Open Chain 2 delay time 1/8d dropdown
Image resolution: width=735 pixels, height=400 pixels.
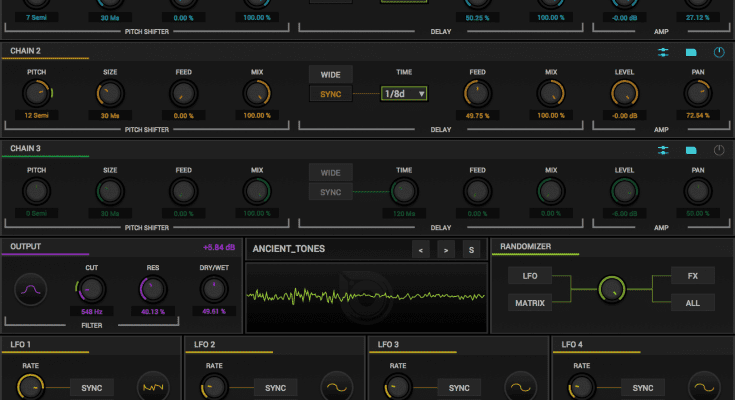coord(404,94)
